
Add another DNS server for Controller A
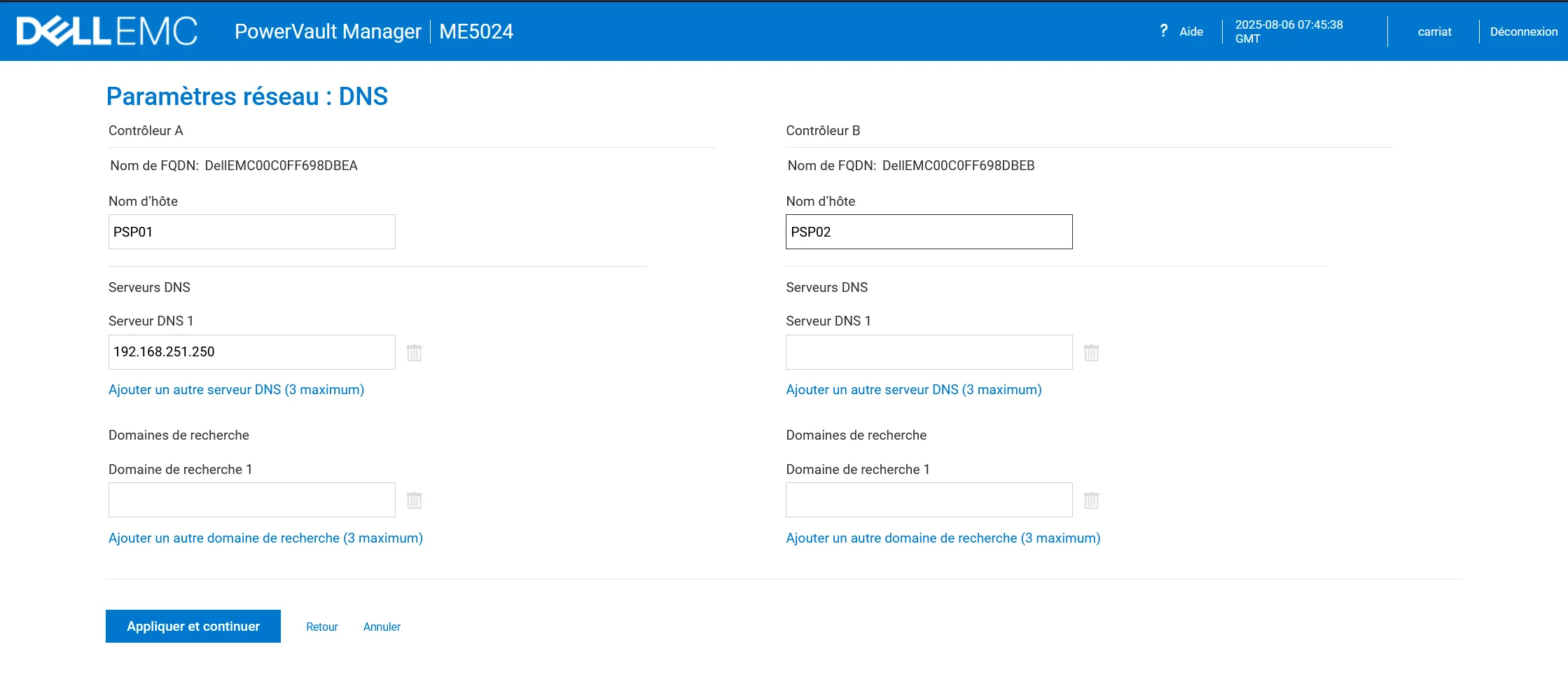click(x=236, y=389)
